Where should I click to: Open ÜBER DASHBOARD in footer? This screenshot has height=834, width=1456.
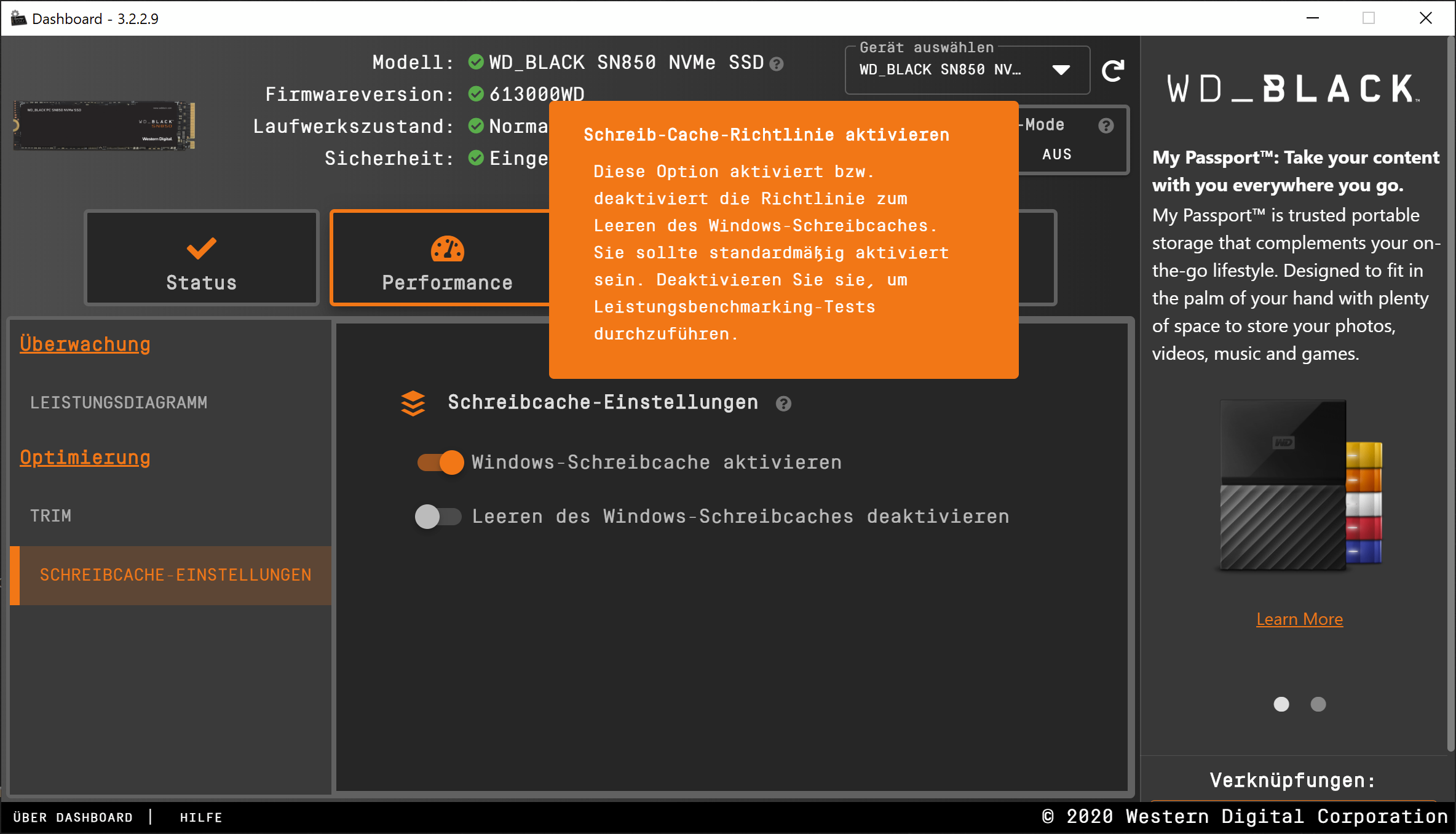pyautogui.click(x=73, y=817)
